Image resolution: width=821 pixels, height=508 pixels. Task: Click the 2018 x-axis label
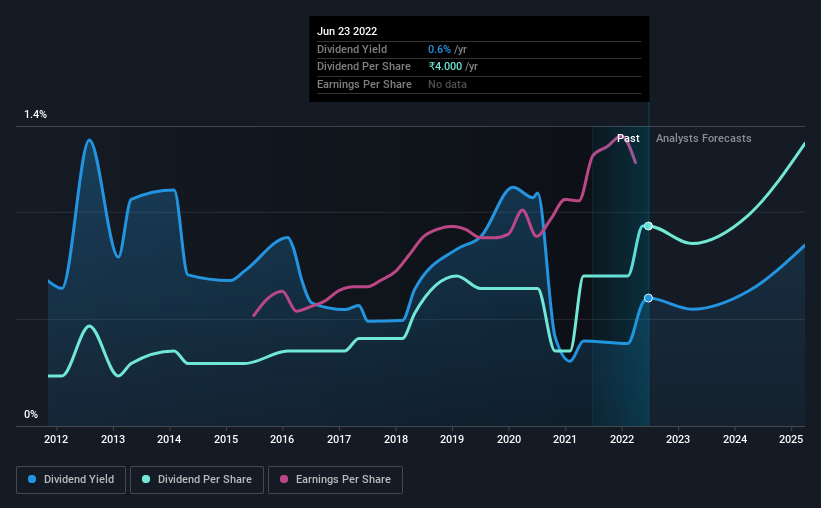coord(396,439)
